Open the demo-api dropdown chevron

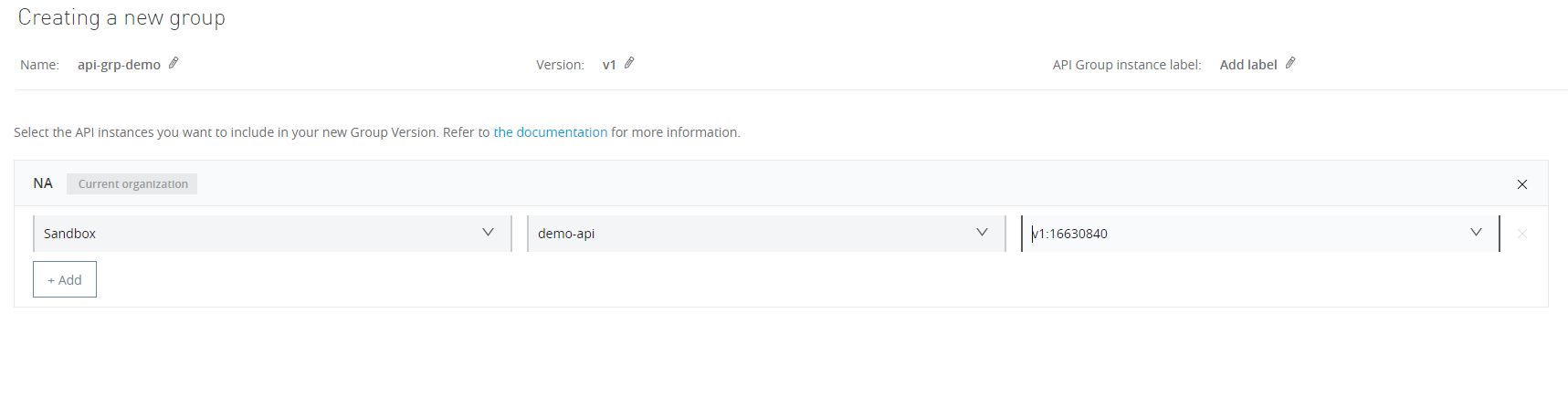click(x=983, y=233)
